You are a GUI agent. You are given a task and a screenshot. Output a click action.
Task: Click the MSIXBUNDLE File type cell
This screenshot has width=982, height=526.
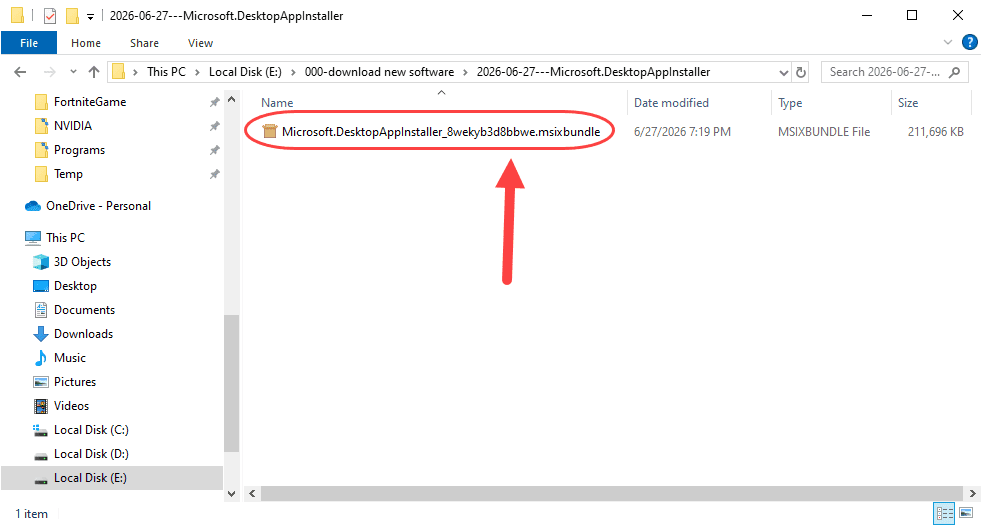(824, 132)
